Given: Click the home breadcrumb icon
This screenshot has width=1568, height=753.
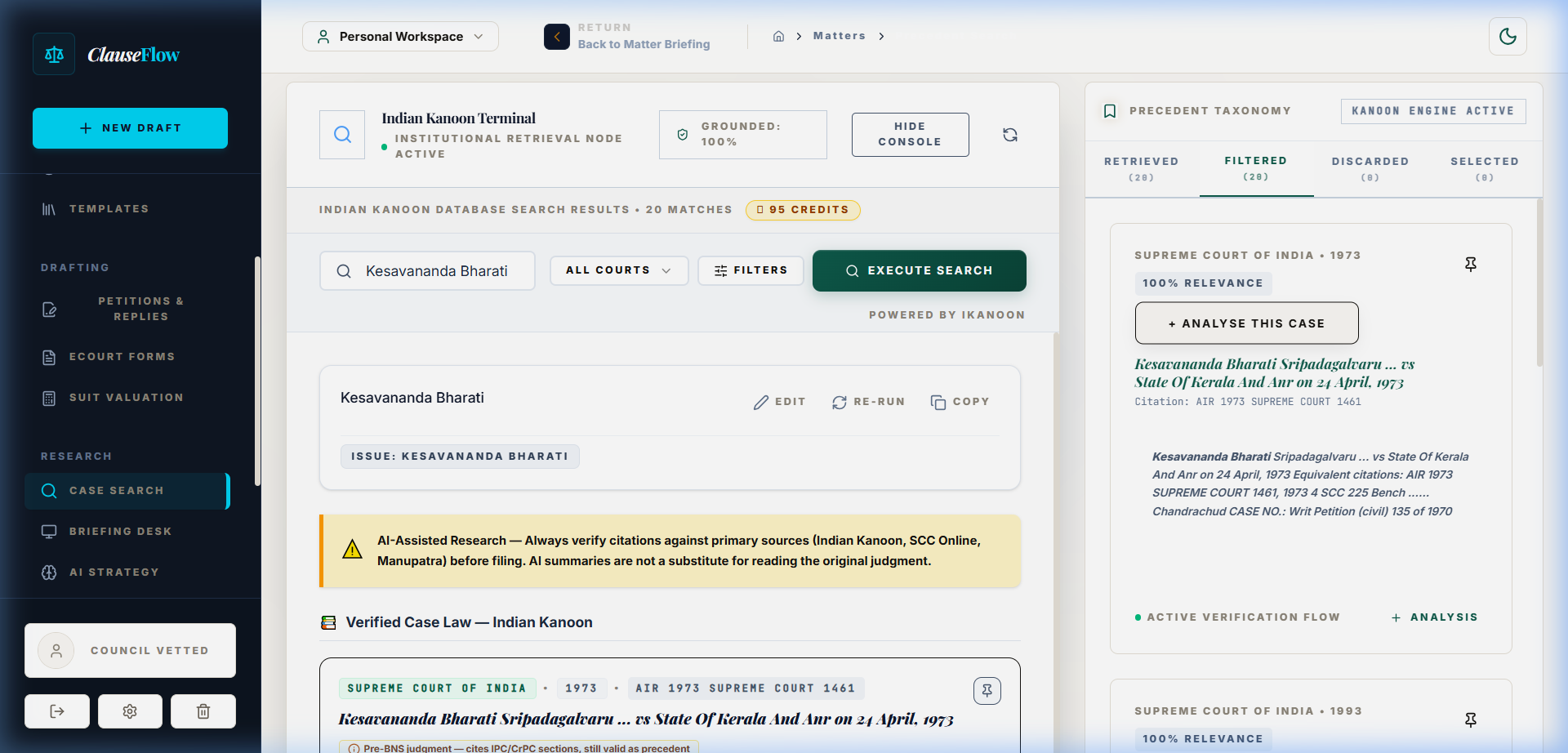Looking at the screenshot, I should 778,36.
